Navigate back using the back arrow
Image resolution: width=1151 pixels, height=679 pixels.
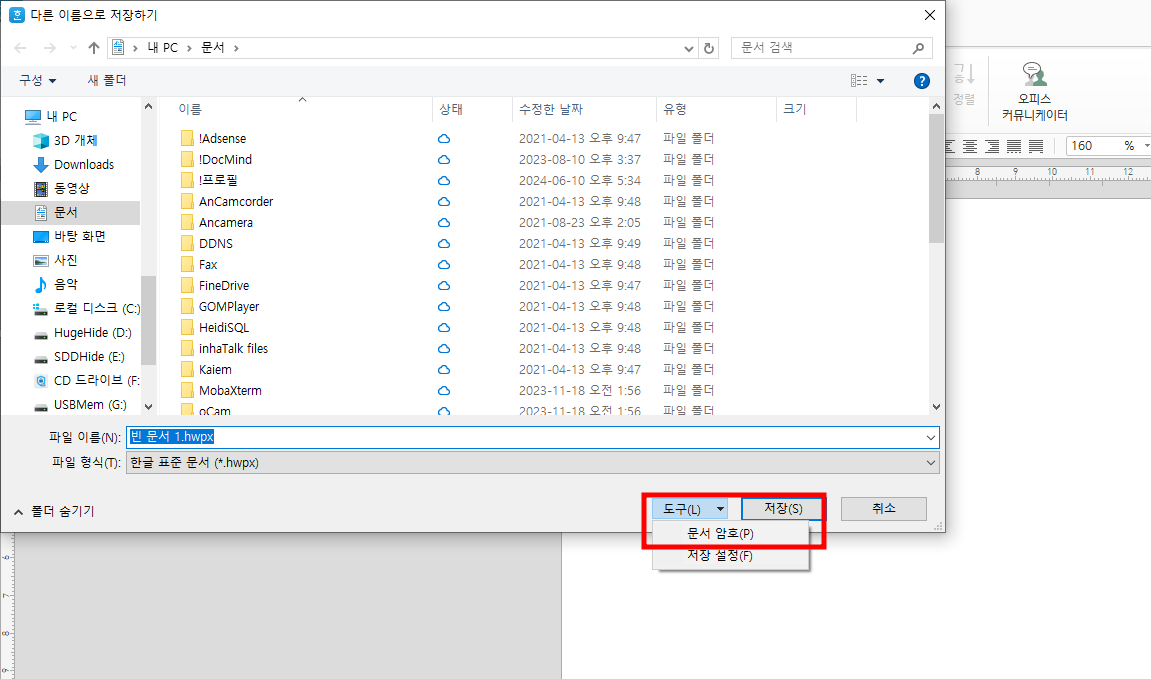tap(20, 47)
